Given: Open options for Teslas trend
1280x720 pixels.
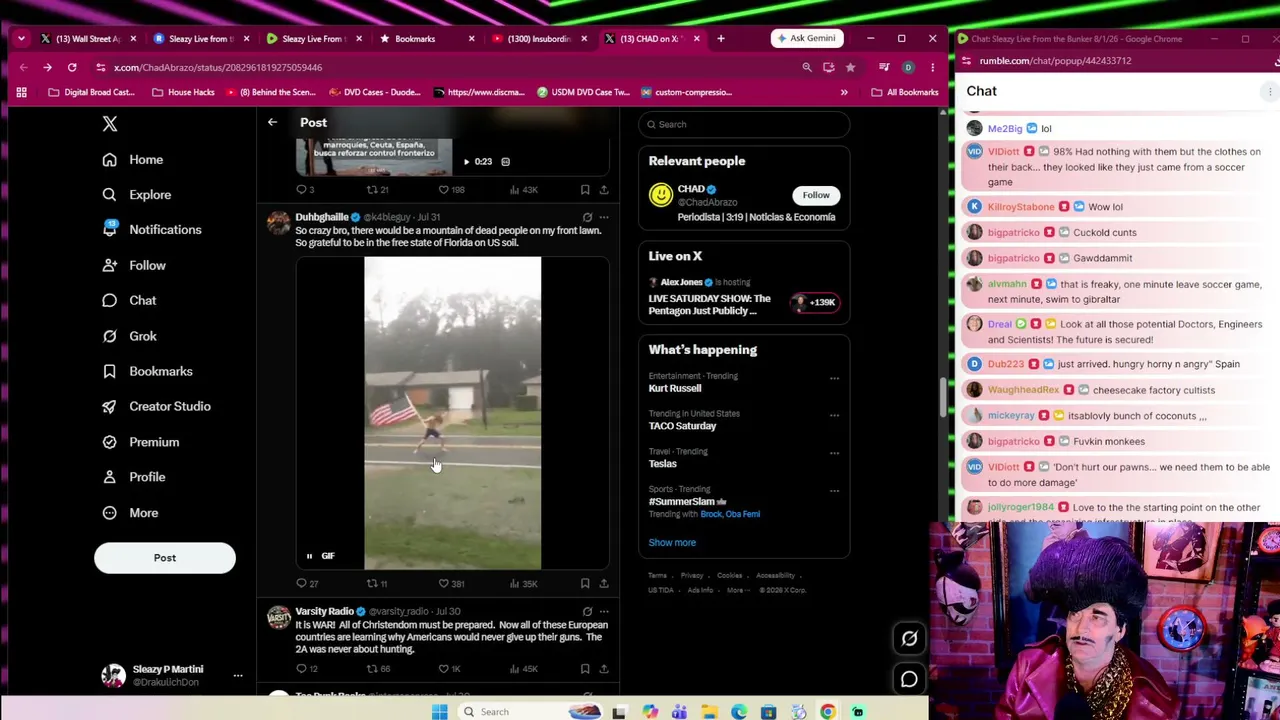Looking at the screenshot, I should (834, 453).
